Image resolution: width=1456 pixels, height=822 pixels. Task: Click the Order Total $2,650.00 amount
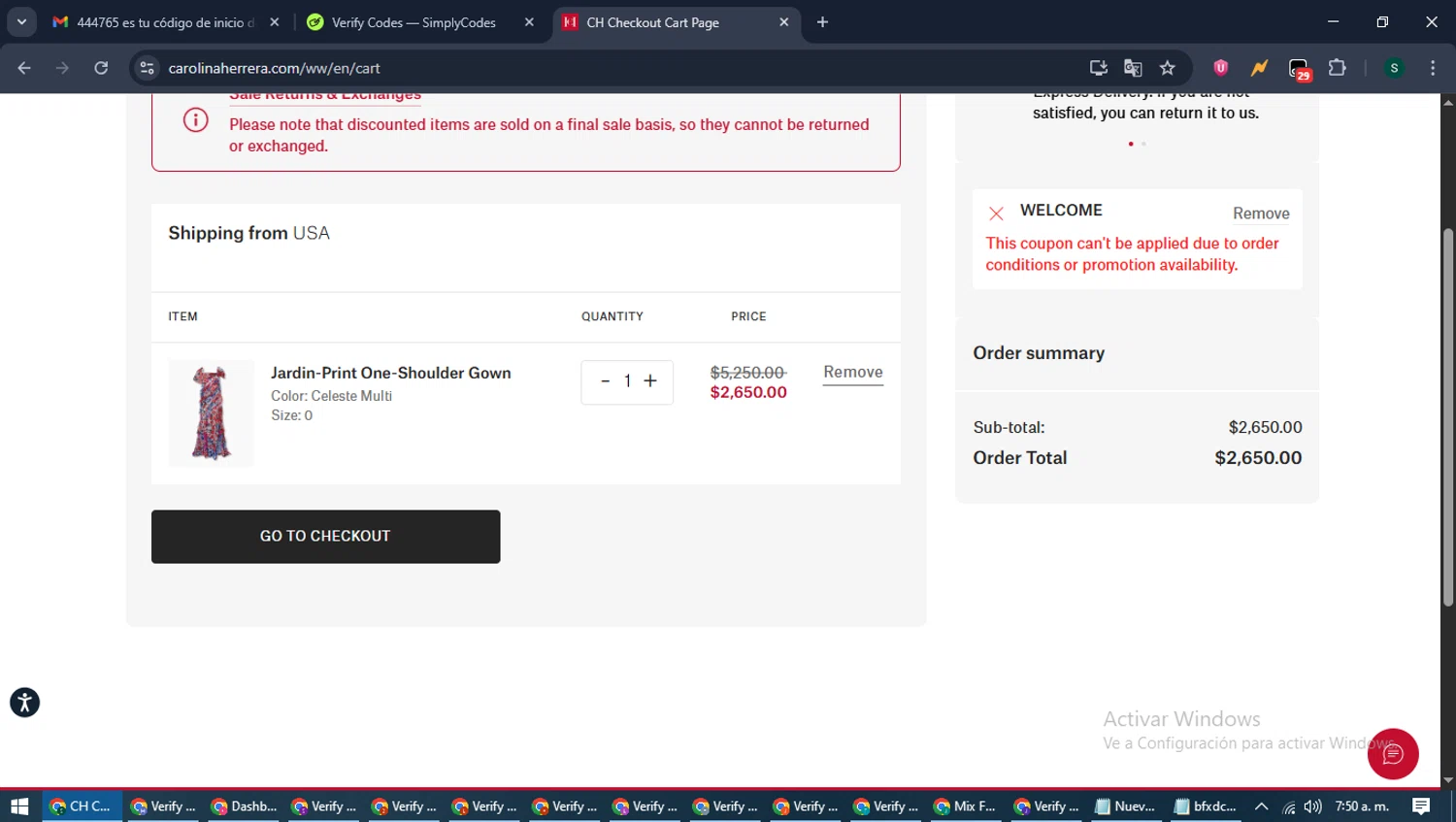1258,458
